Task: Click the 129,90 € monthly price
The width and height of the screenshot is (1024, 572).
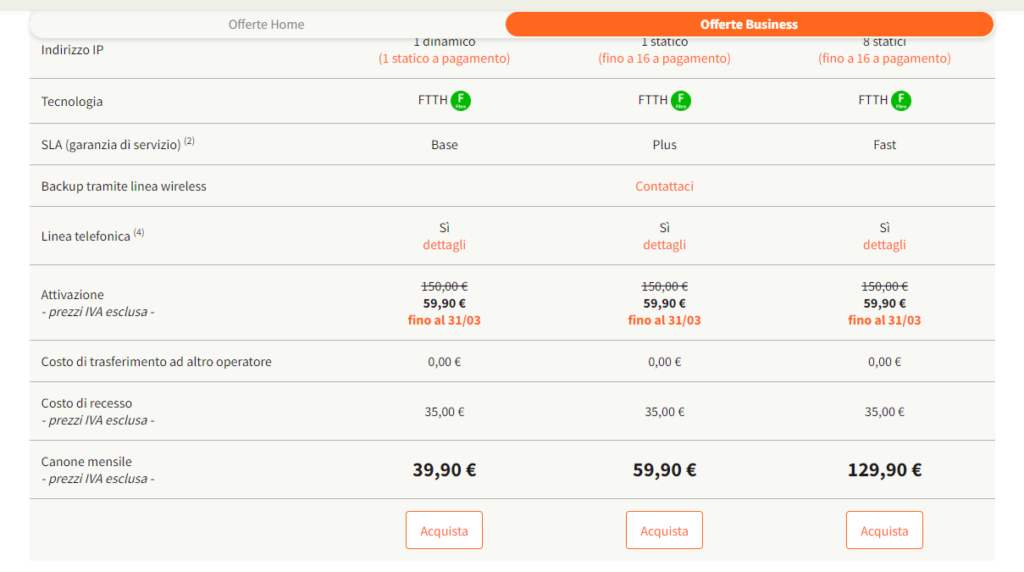Action: [x=884, y=470]
